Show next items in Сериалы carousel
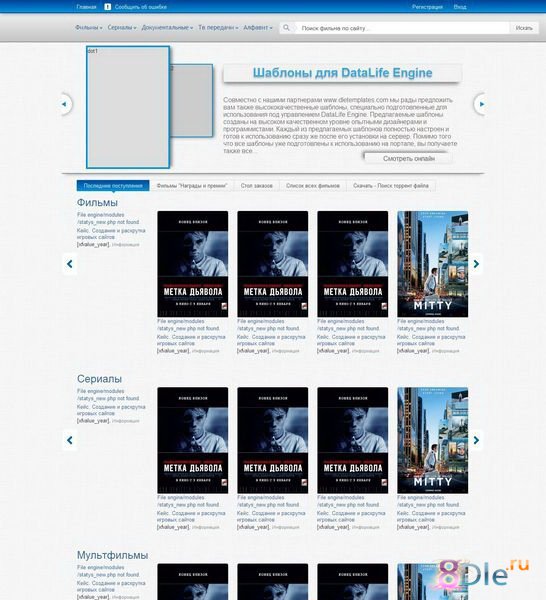This screenshot has width=546, height=600. (x=476, y=440)
